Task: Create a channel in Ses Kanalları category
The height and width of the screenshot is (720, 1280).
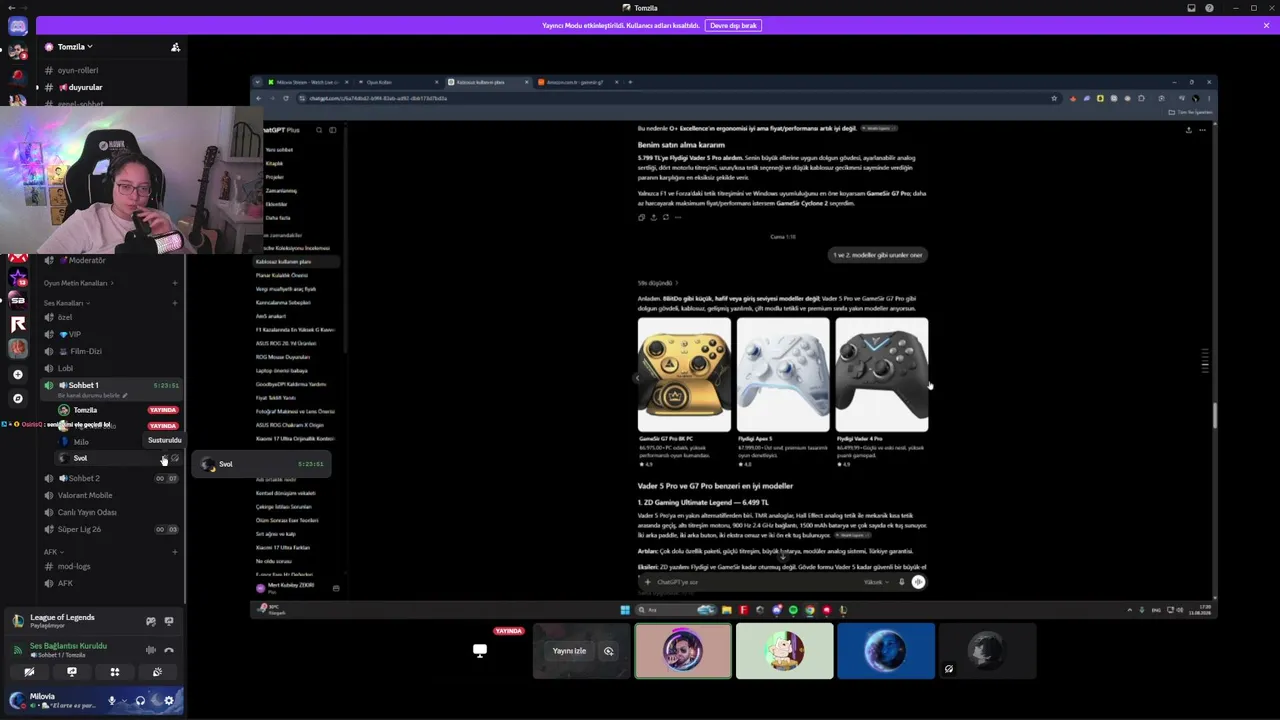Action: coord(175,303)
